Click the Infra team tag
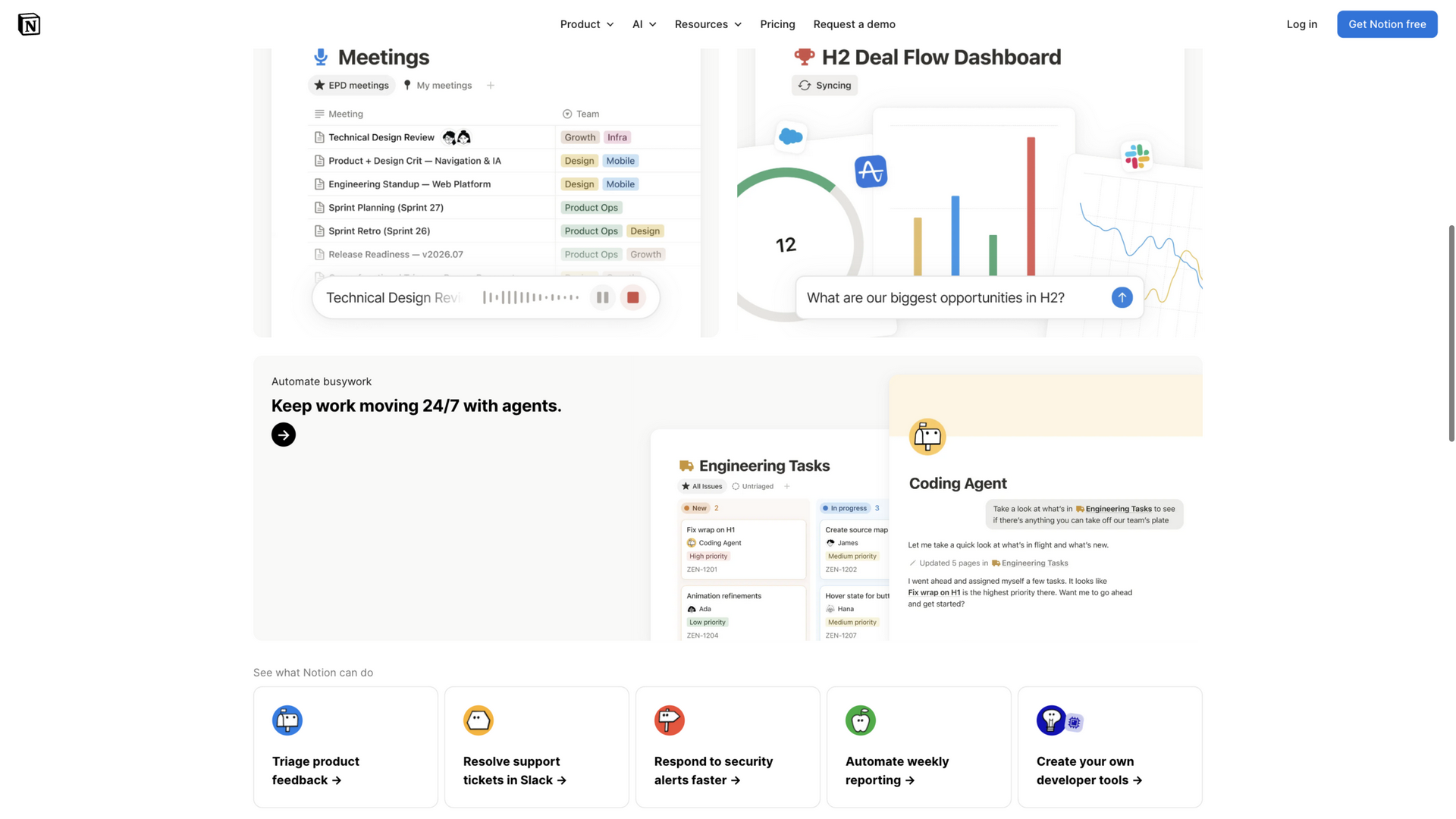Viewport: 1456px width, 819px height. click(617, 137)
